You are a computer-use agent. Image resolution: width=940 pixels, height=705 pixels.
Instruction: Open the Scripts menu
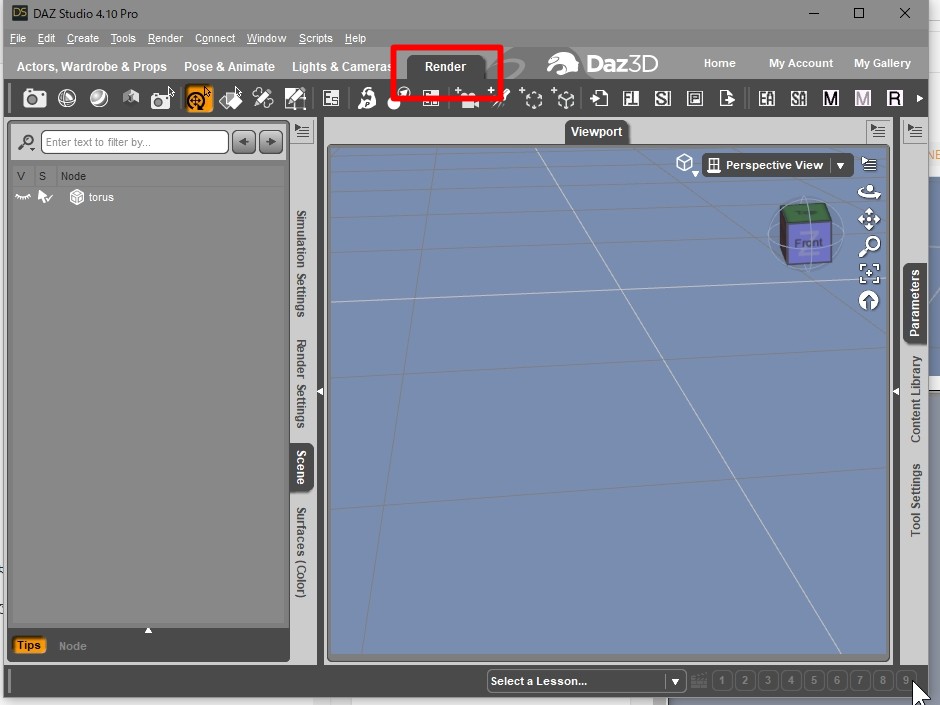(x=315, y=38)
